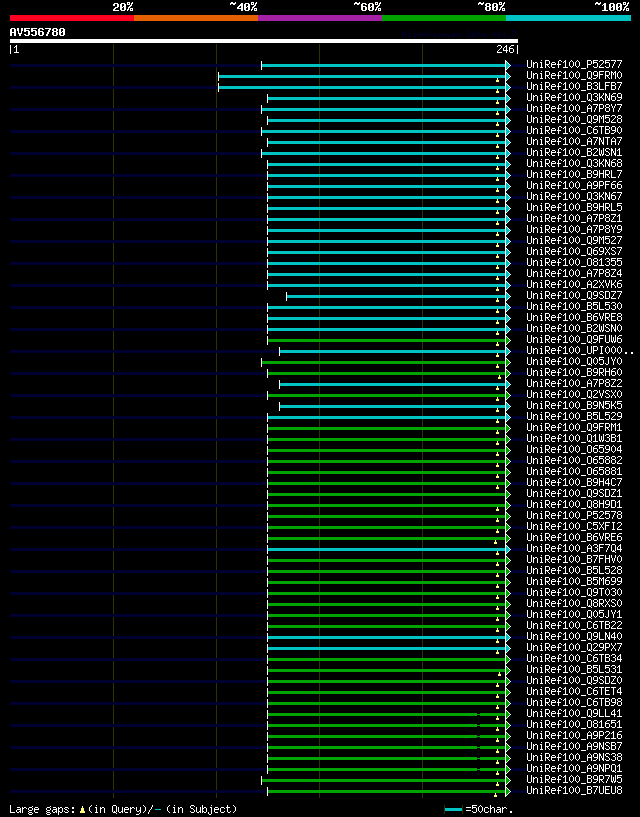This screenshot has height=817, width=640.
Task: Select the UniRef100_Q9FRM1 subject entry
Action: (574, 427)
